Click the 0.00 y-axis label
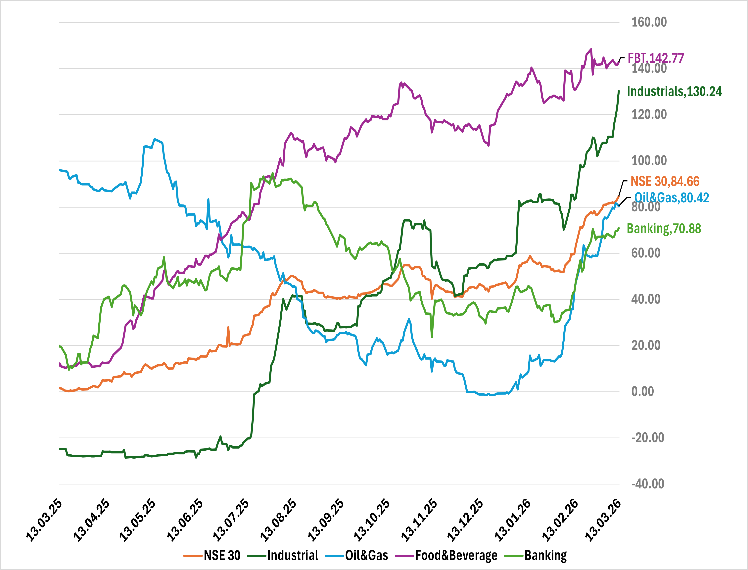Viewport: 748px width, 570px height. coord(645,391)
